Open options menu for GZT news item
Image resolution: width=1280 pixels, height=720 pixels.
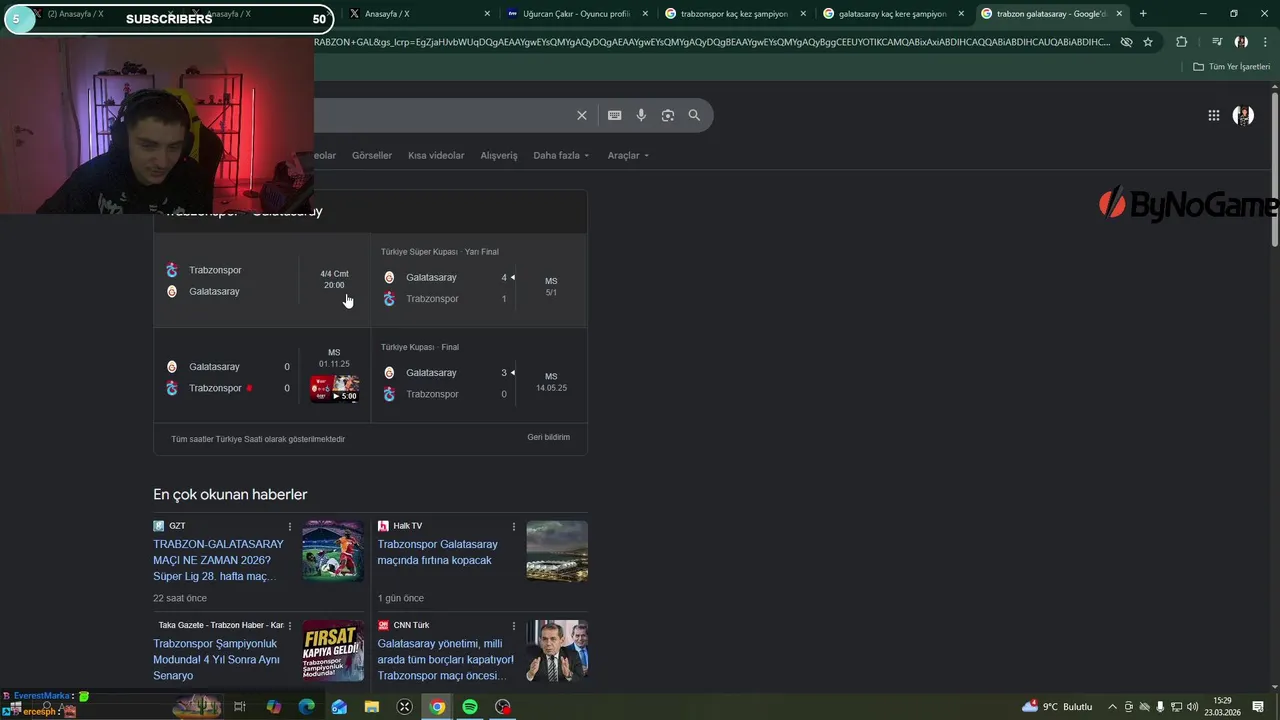[290, 526]
